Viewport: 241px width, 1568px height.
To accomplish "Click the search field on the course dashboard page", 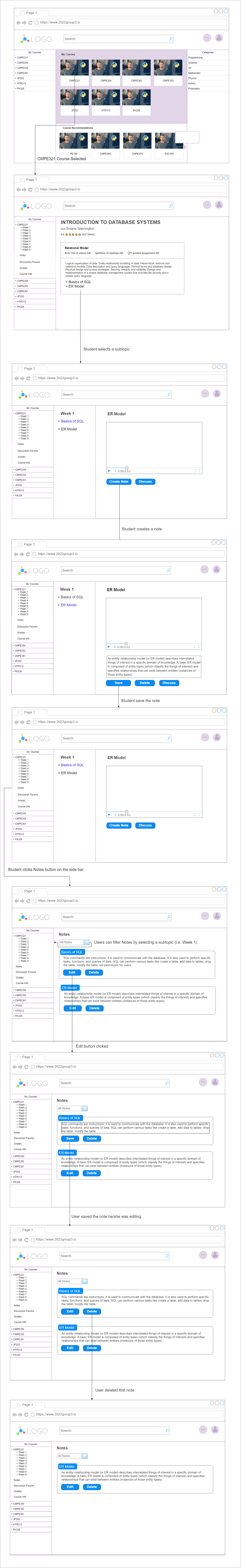I will (x=118, y=39).
